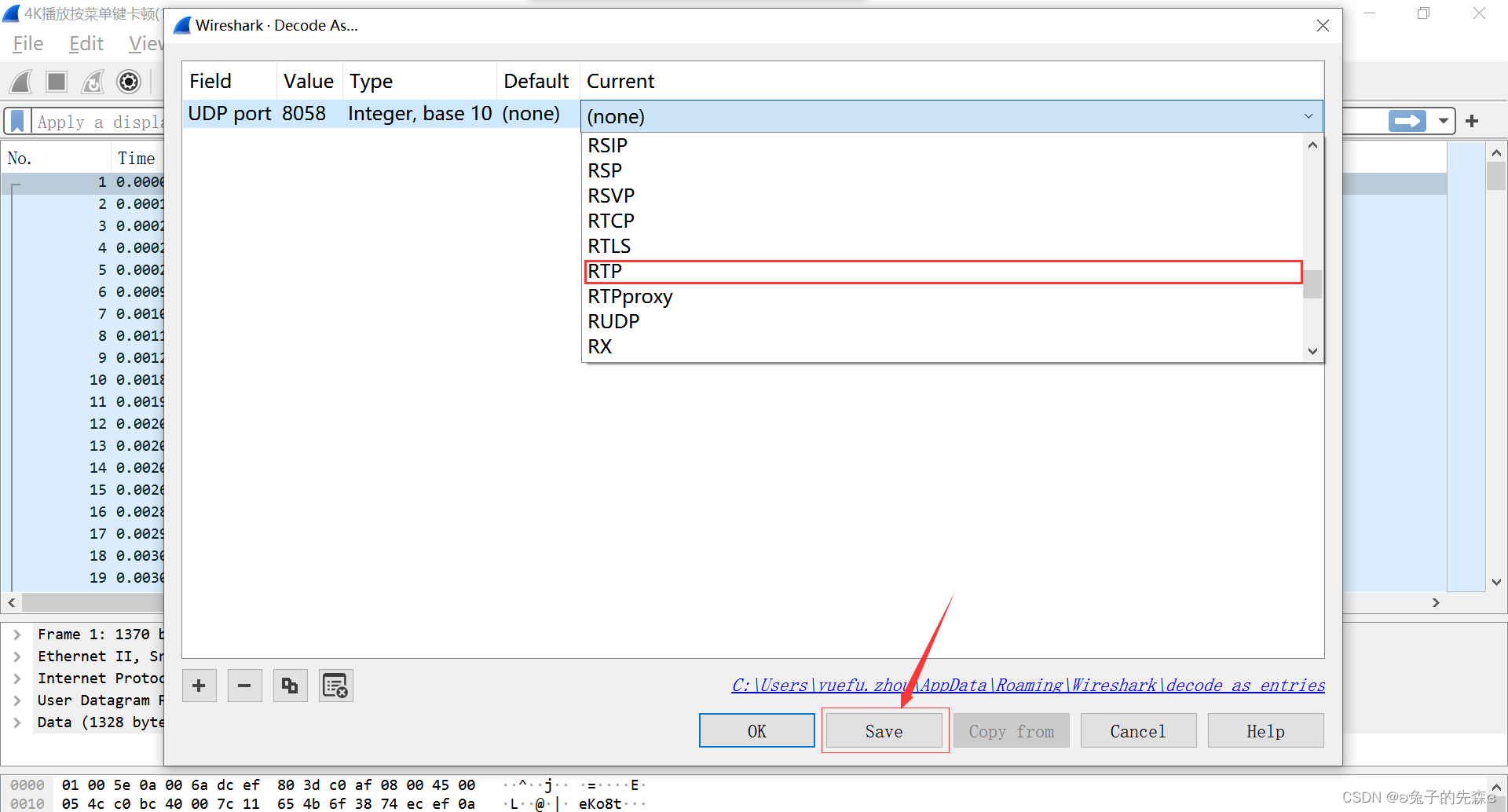Expand Internet Protocol tree node

[17, 678]
